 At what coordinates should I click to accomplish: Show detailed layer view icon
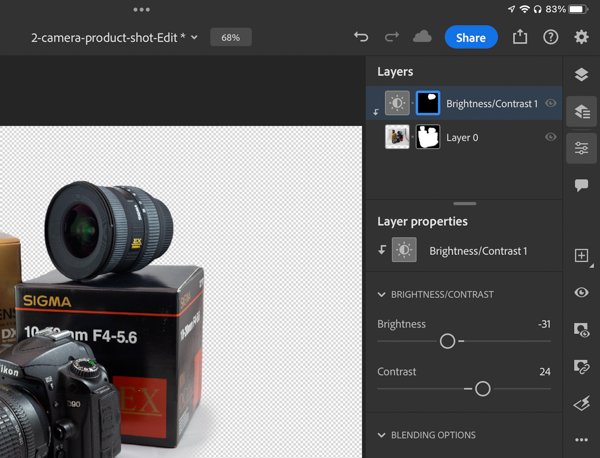581,111
